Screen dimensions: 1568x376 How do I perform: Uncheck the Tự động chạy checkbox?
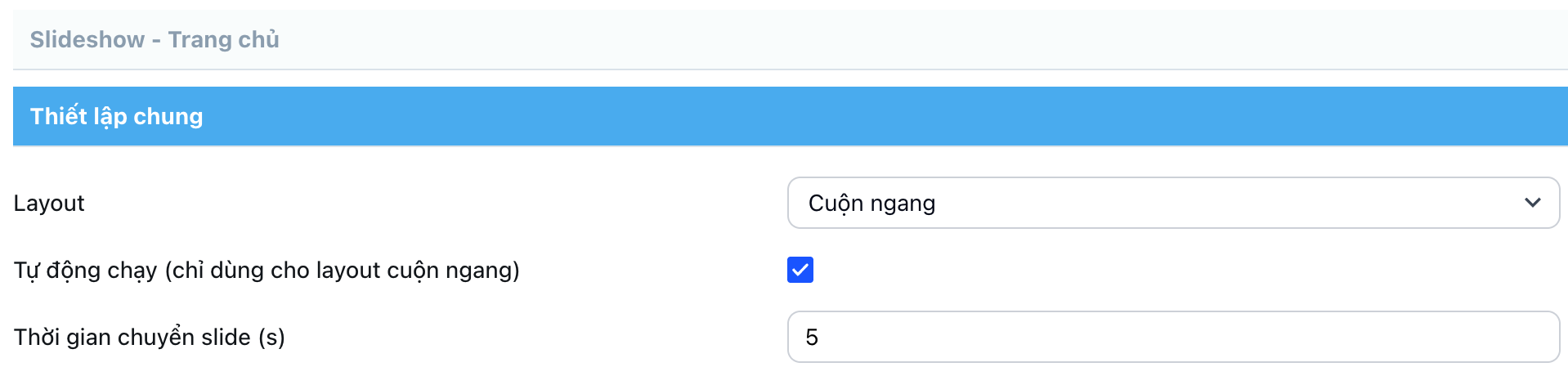[x=800, y=270]
